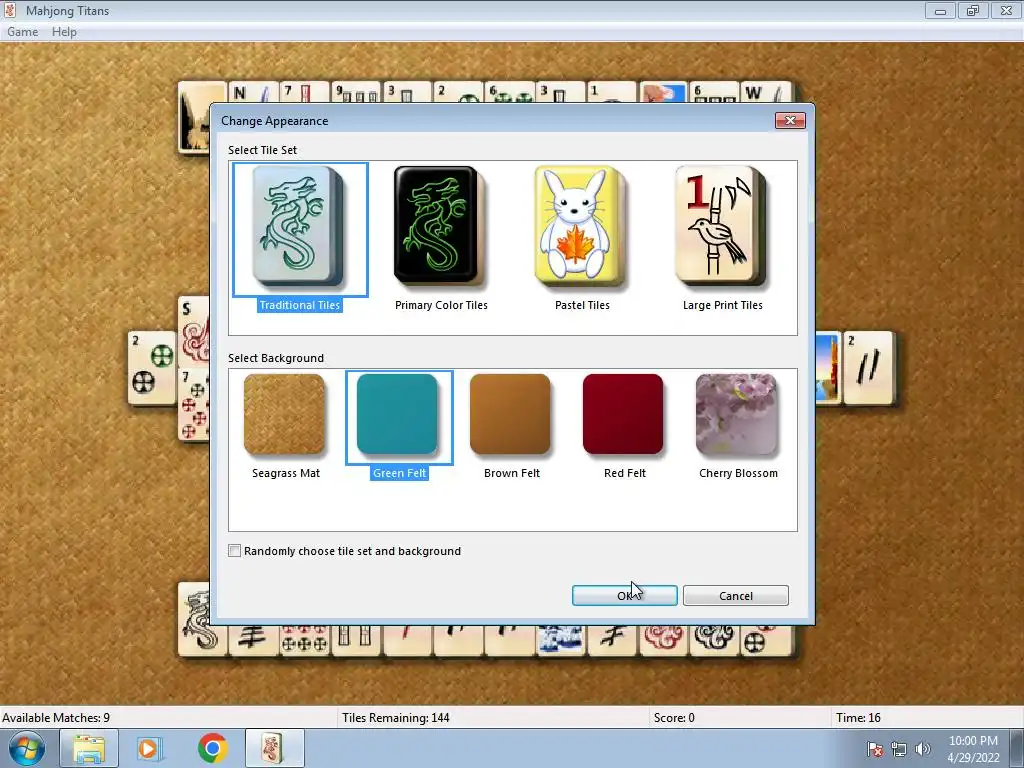Screen dimensions: 1024x768
Task: Pick the Pastel Tiles bunny tile
Action: click(581, 226)
